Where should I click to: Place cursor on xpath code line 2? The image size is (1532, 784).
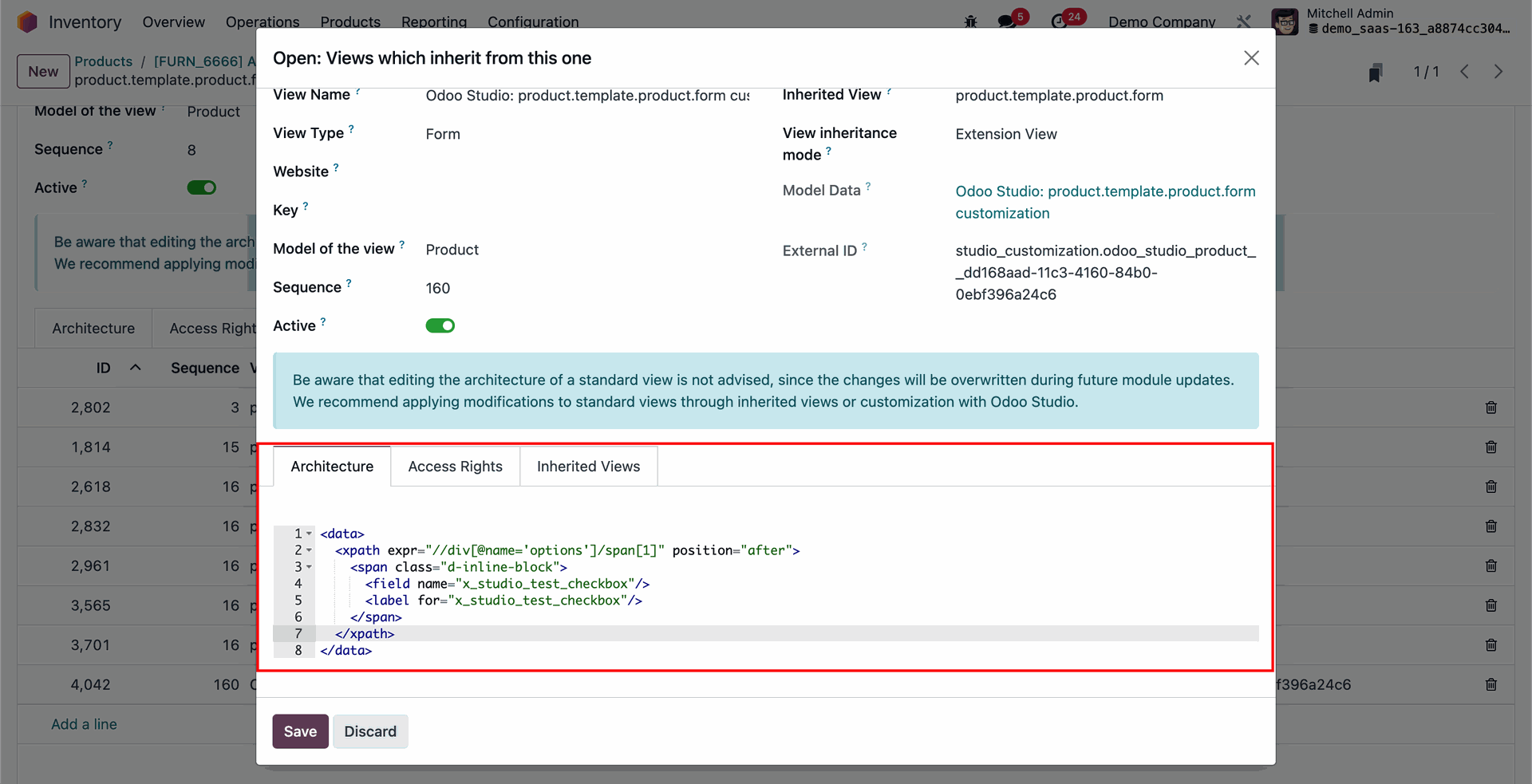[567, 550]
